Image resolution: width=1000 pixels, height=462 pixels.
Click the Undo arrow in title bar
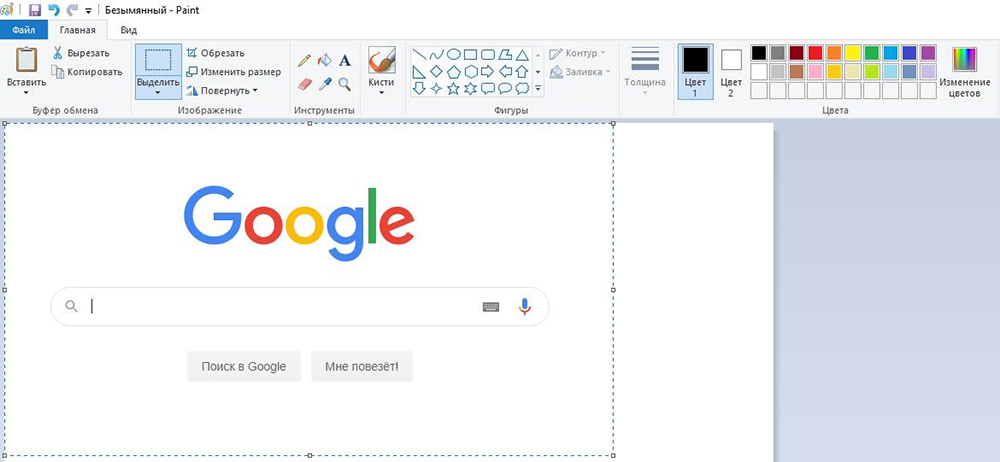[53, 10]
